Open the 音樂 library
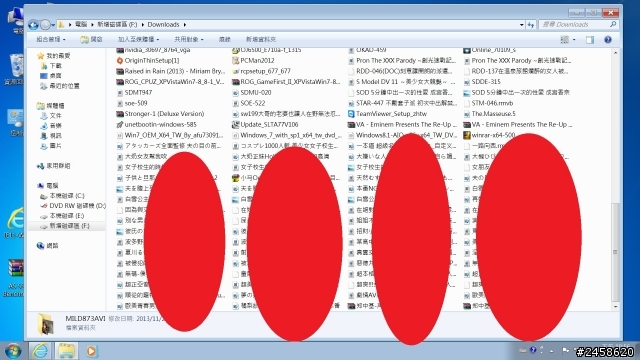The width and height of the screenshot is (640, 360). (51, 126)
